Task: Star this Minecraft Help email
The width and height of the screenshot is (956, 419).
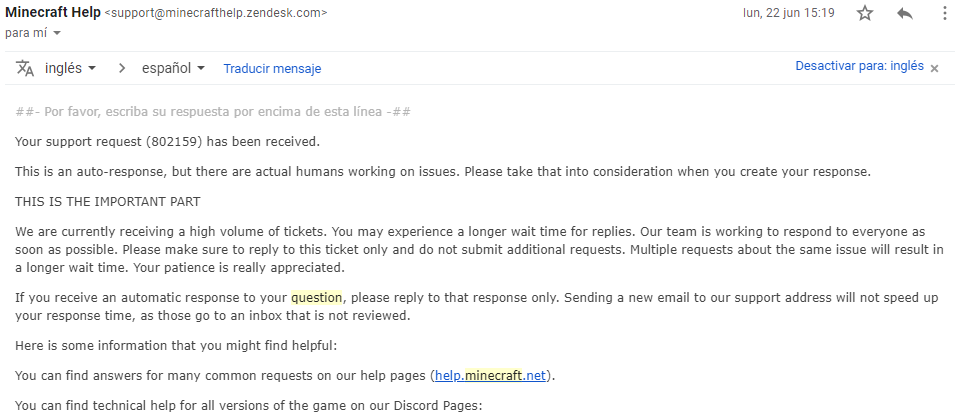Action: coord(865,13)
